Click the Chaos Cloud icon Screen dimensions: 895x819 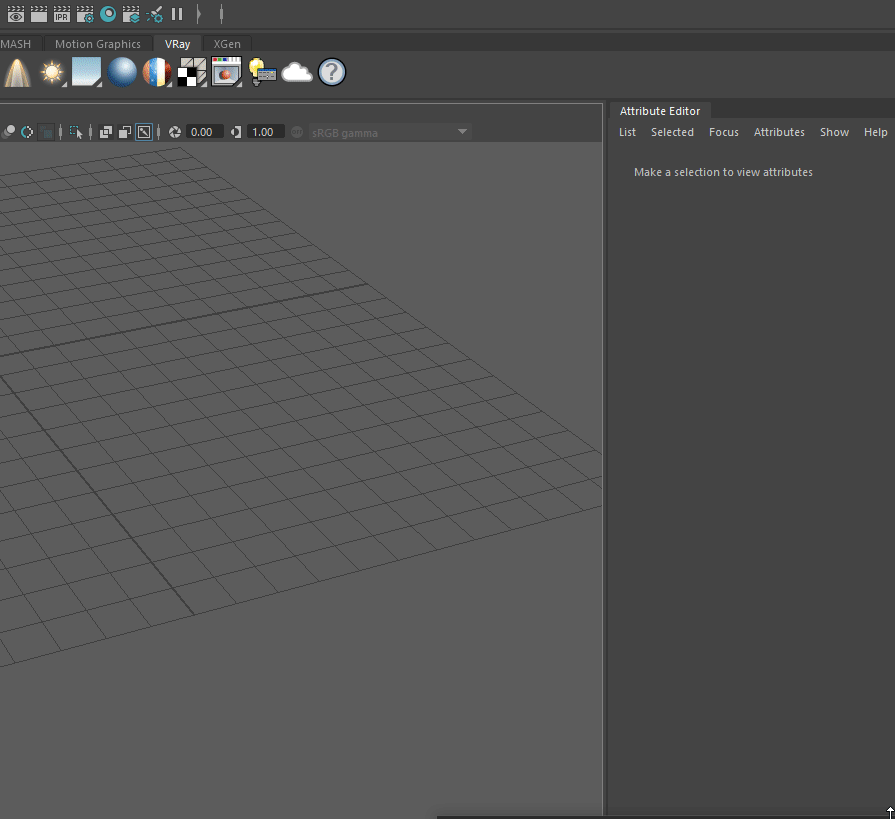point(297,72)
